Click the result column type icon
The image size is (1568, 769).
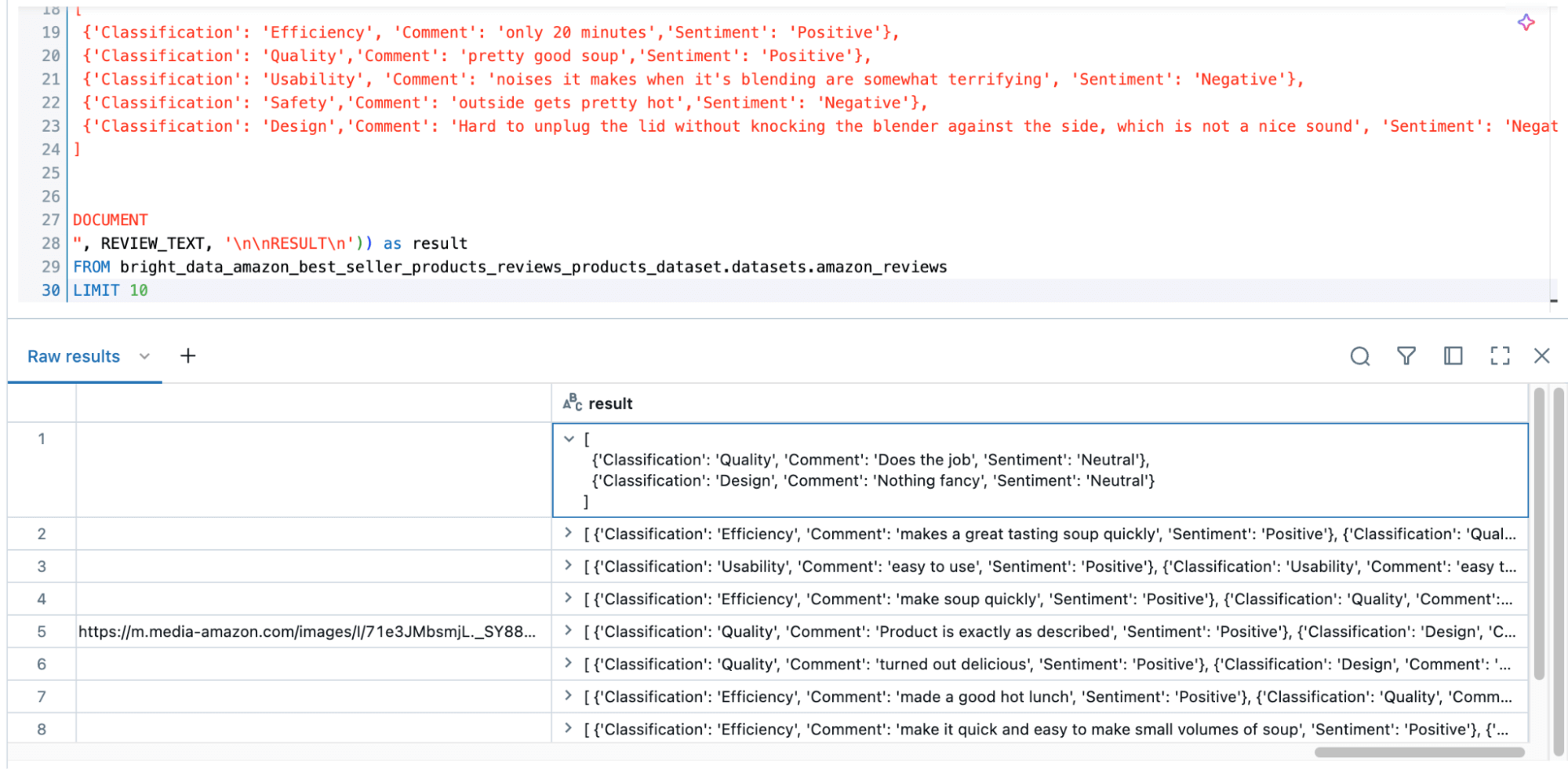click(x=572, y=403)
